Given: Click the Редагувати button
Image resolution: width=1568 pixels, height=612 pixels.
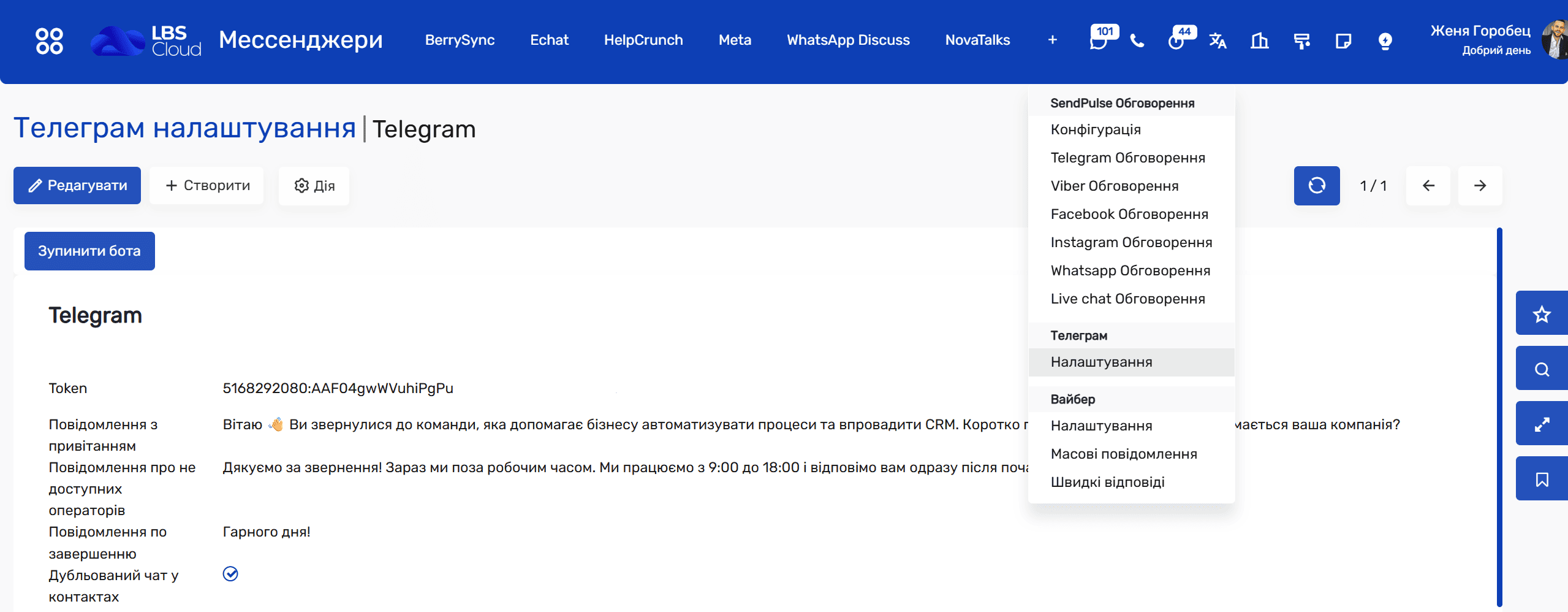Looking at the screenshot, I should point(77,186).
